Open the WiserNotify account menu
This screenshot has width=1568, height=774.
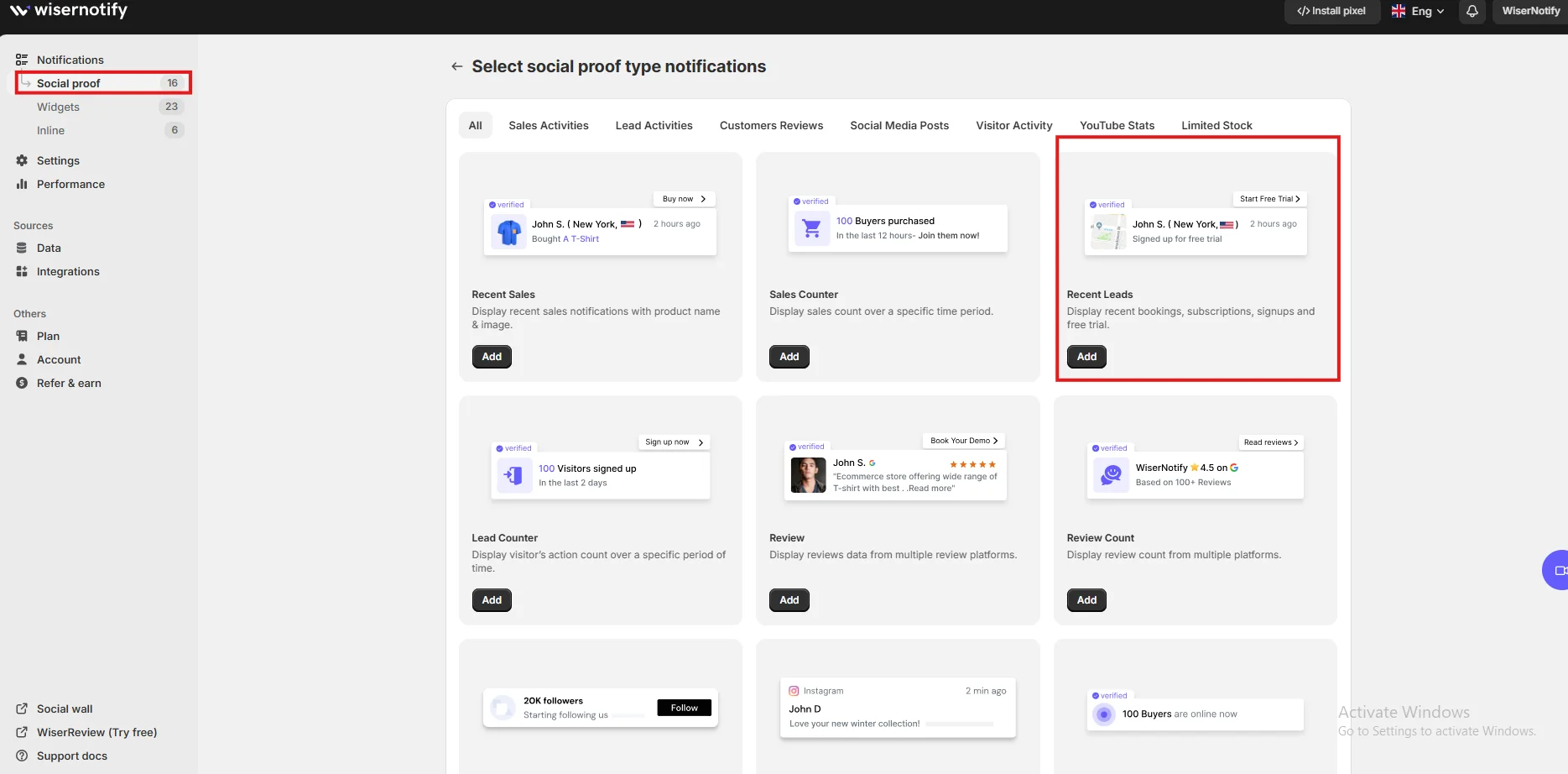pos(1530,11)
